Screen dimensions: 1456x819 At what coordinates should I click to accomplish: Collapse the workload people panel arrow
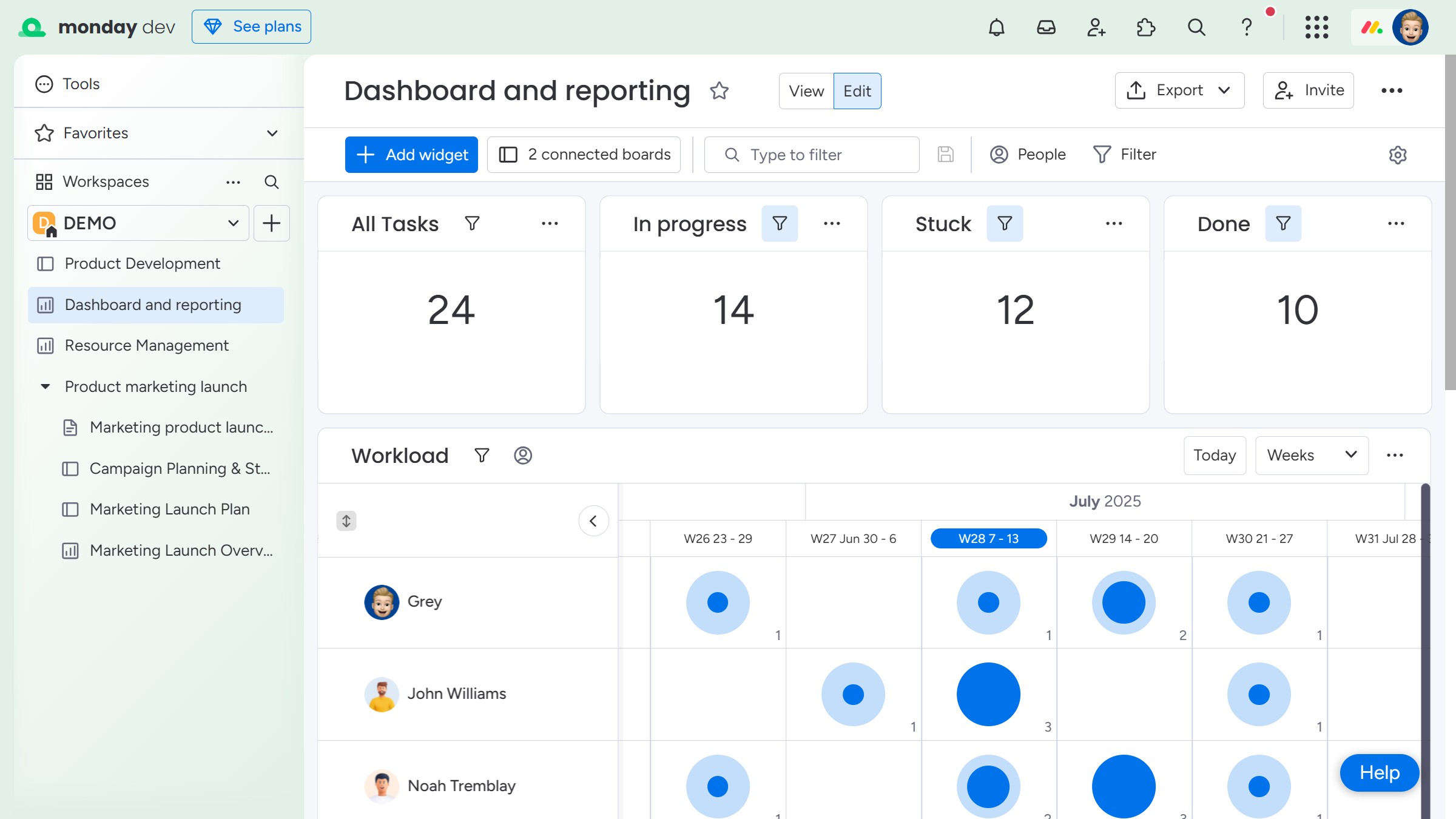click(593, 521)
